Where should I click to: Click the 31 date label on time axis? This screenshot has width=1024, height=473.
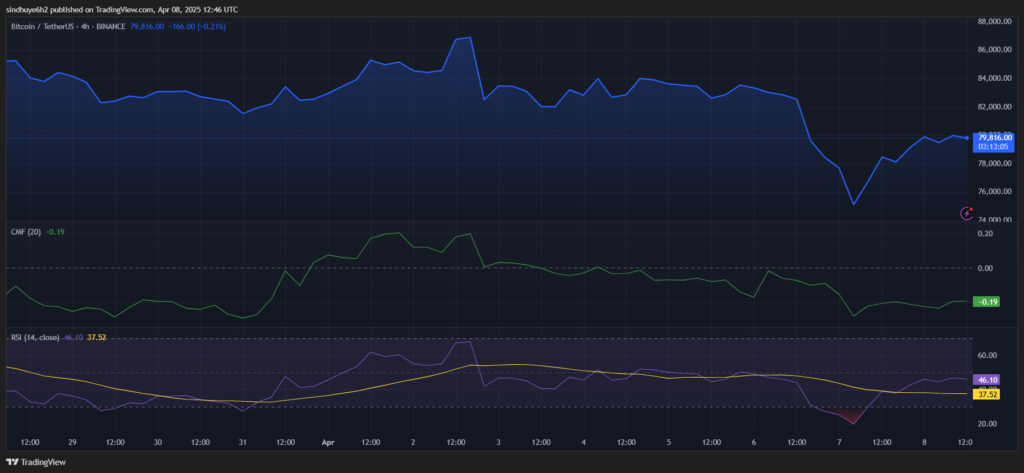click(x=244, y=441)
